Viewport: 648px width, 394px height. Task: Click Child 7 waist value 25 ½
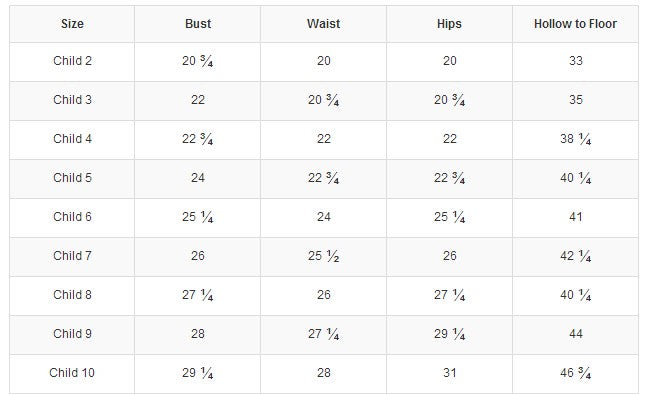[x=324, y=256]
